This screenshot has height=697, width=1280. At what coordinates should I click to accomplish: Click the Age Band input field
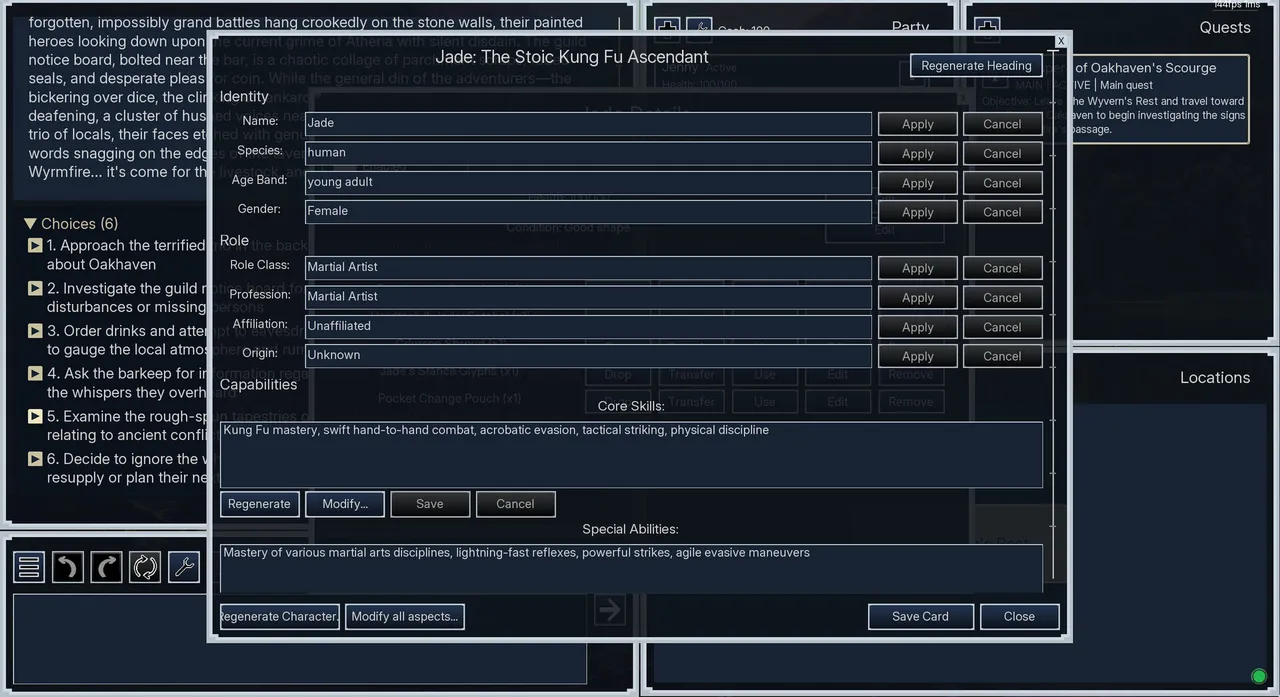[588, 182]
